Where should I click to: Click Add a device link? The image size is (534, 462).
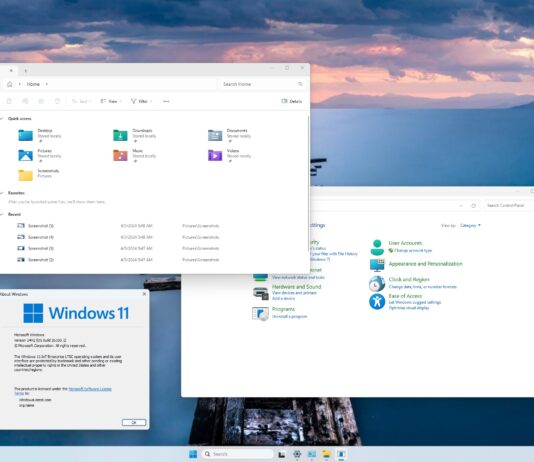(x=283, y=299)
